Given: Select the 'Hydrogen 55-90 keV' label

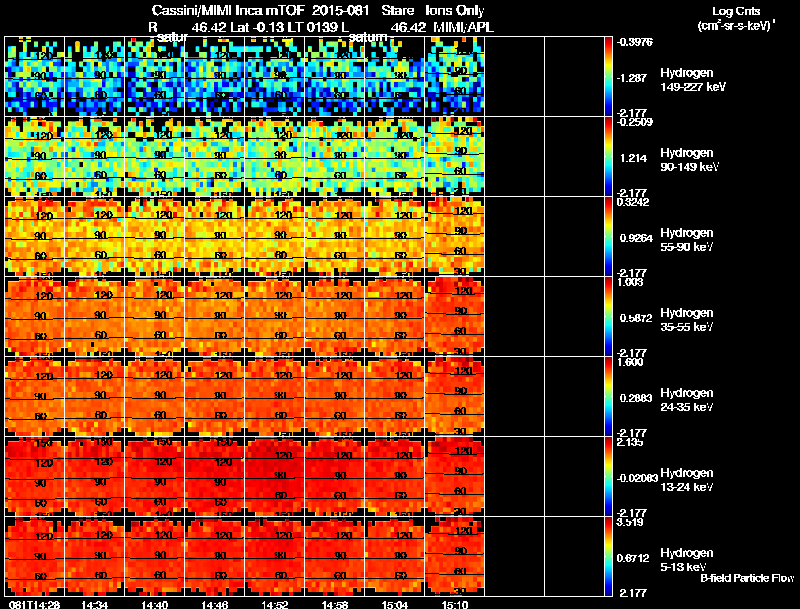Looking at the screenshot, I should click(687, 240).
